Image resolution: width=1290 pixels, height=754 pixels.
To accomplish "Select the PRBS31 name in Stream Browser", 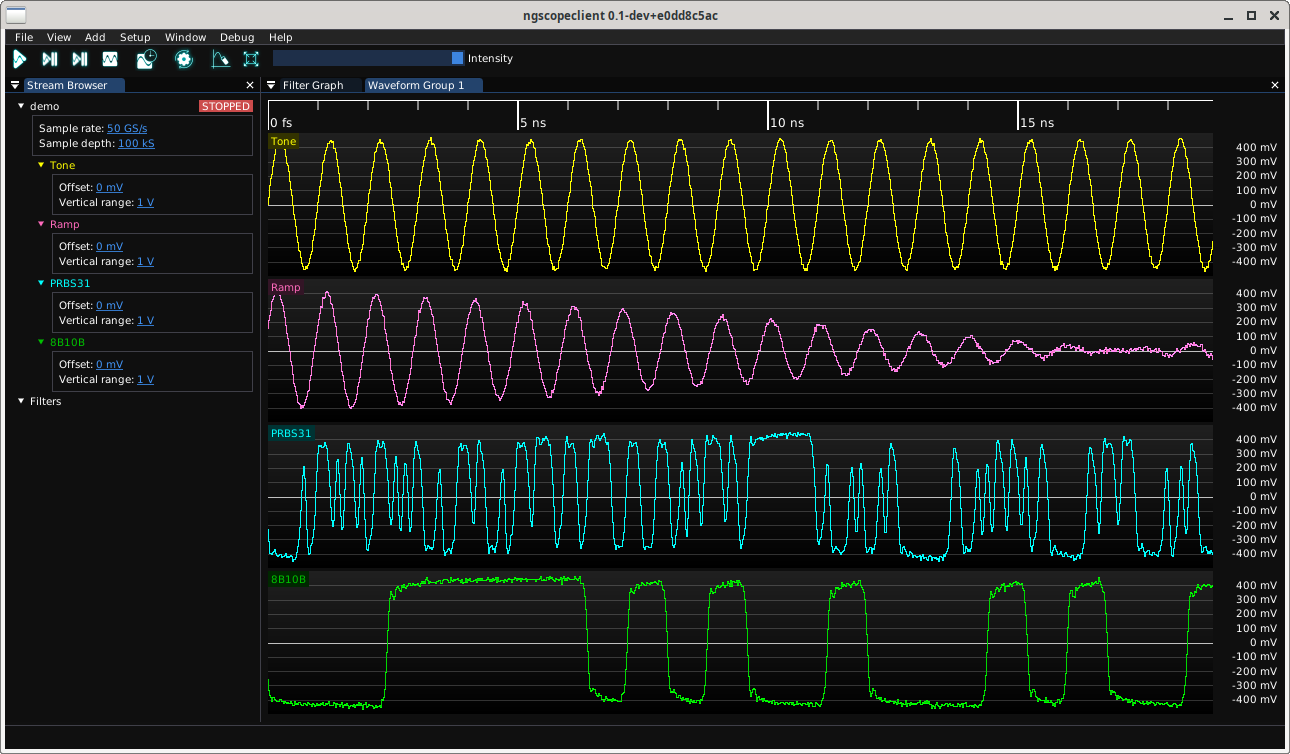I will 71,283.
